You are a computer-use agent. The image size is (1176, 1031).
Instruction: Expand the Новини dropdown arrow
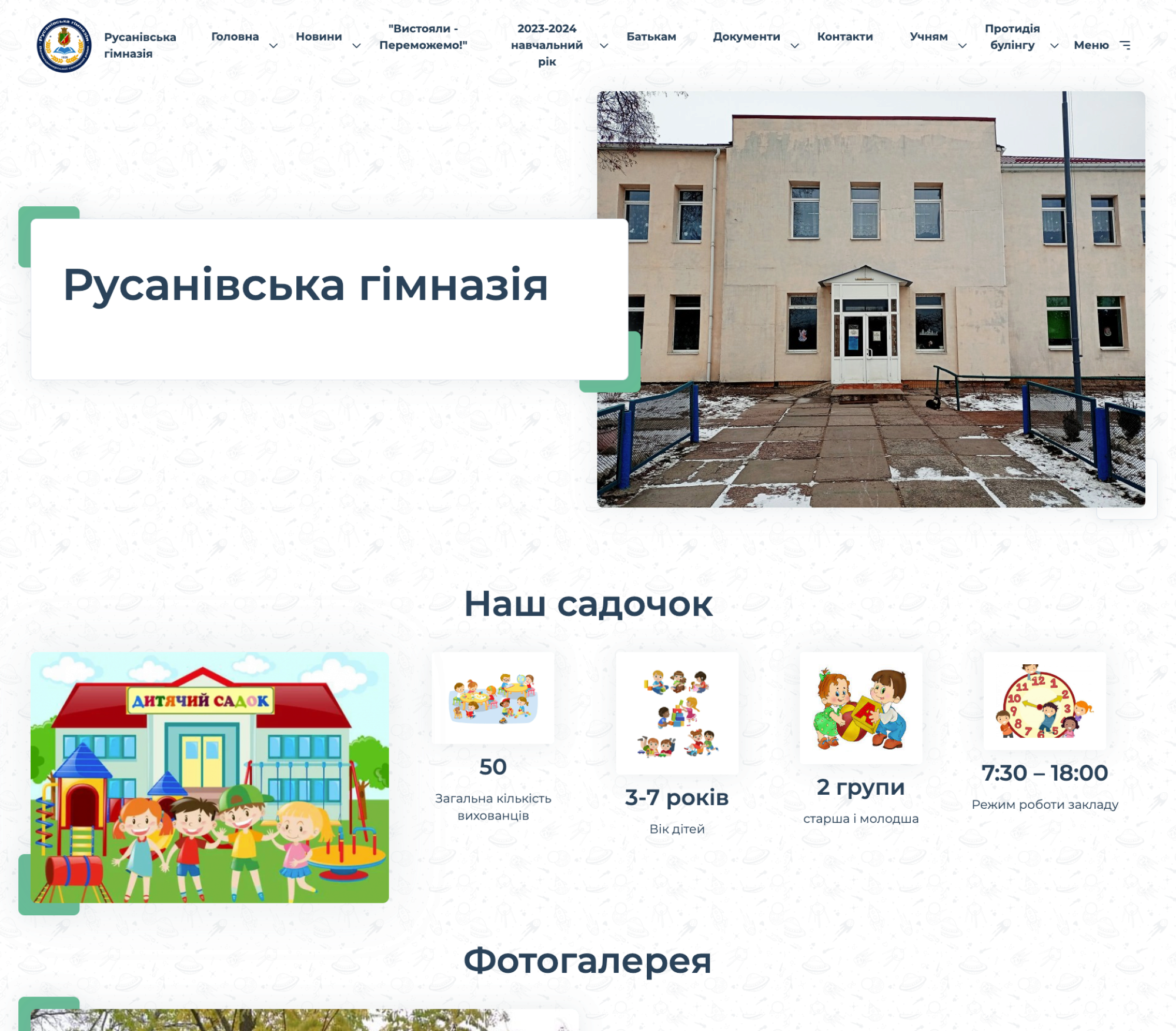pos(356,46)
